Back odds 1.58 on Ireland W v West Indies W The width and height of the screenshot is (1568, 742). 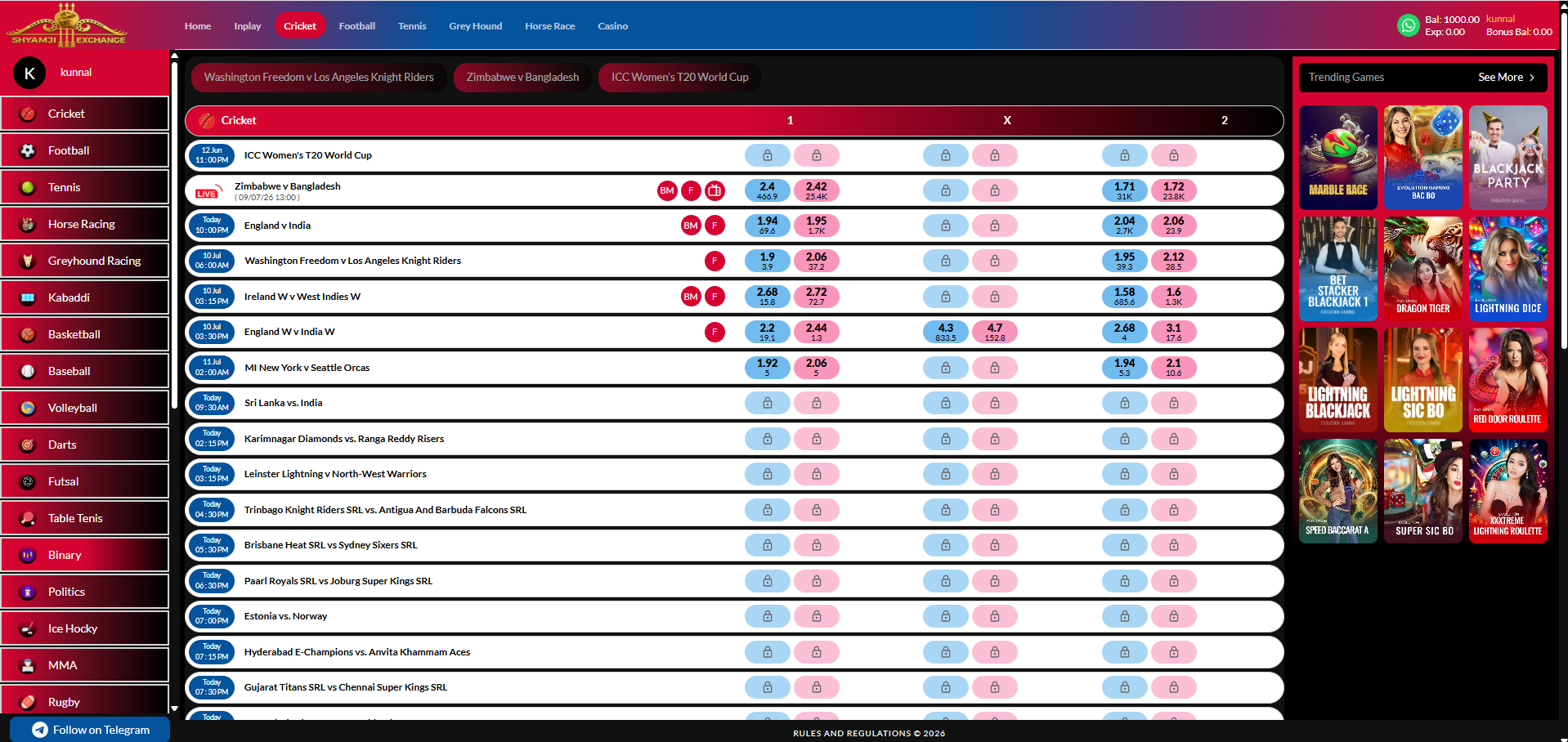click(x=1125, y=297)
